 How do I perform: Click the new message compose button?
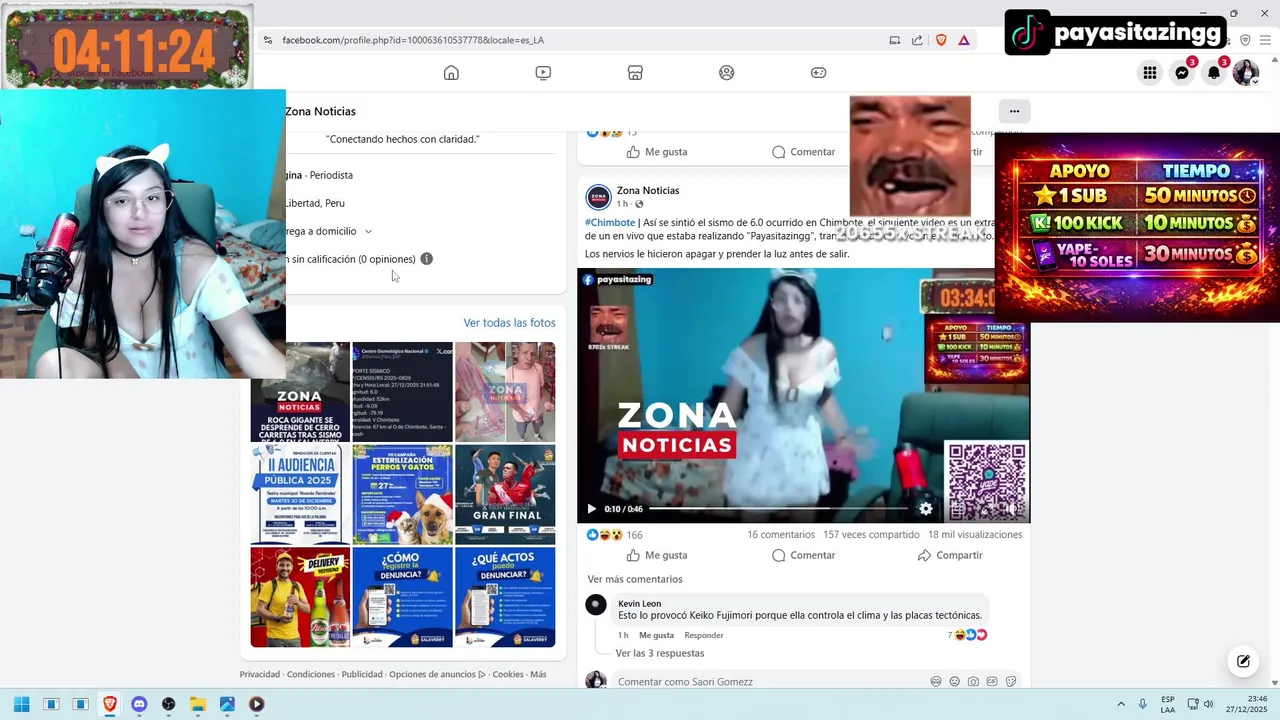click(x=1243, y=661)
